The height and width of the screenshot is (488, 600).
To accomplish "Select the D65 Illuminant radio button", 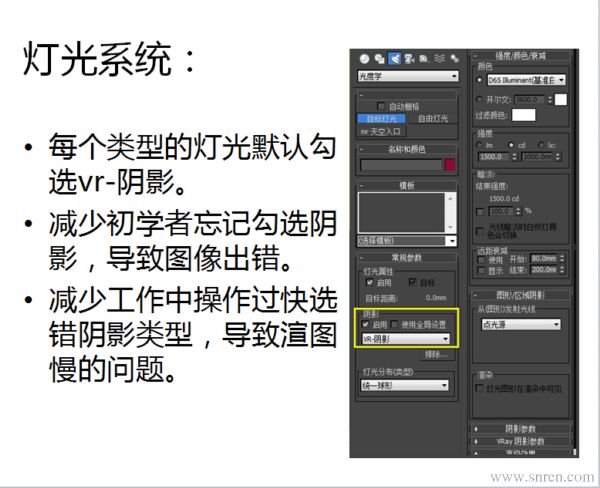I will click(x=479, y=80).
